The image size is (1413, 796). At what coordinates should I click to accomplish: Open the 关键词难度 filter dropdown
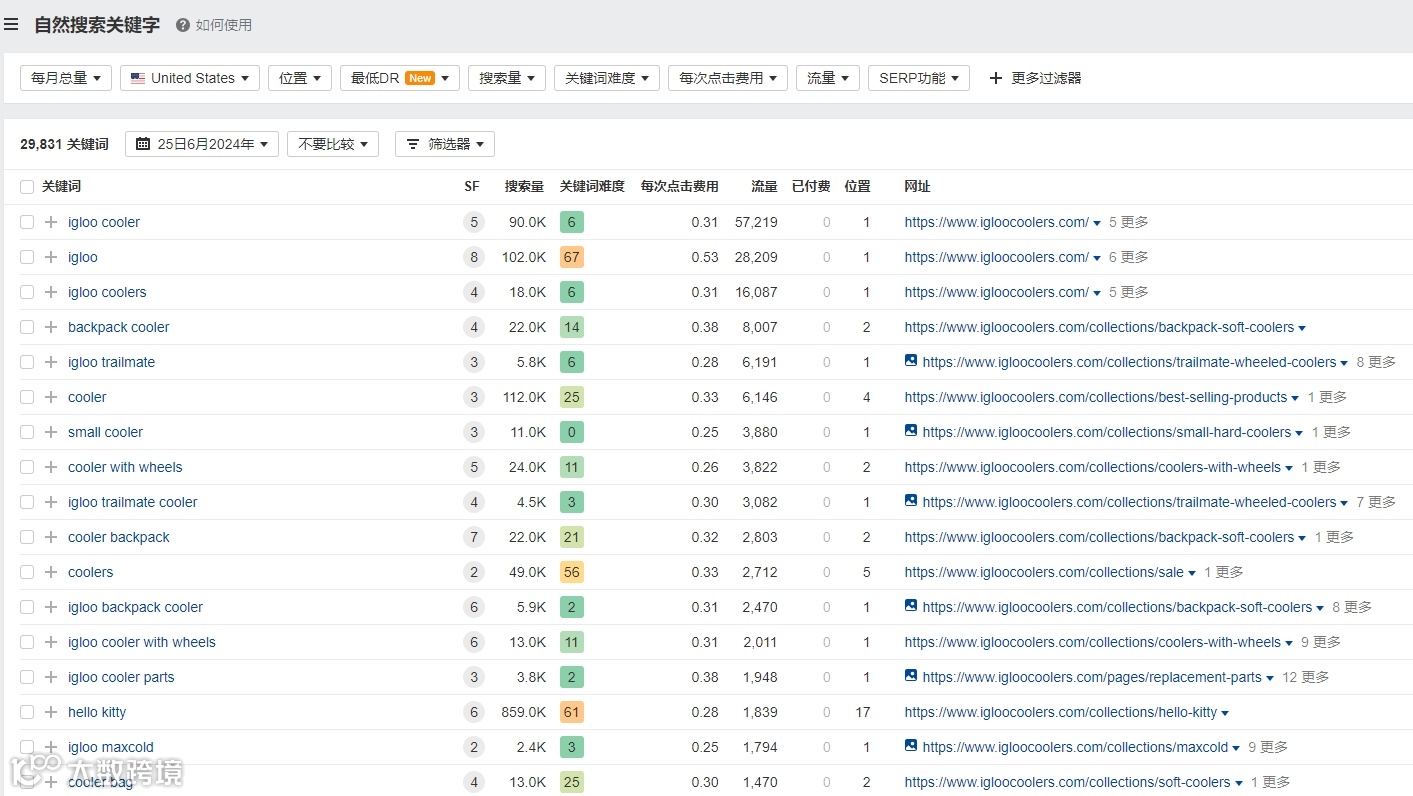pos(607,78)
